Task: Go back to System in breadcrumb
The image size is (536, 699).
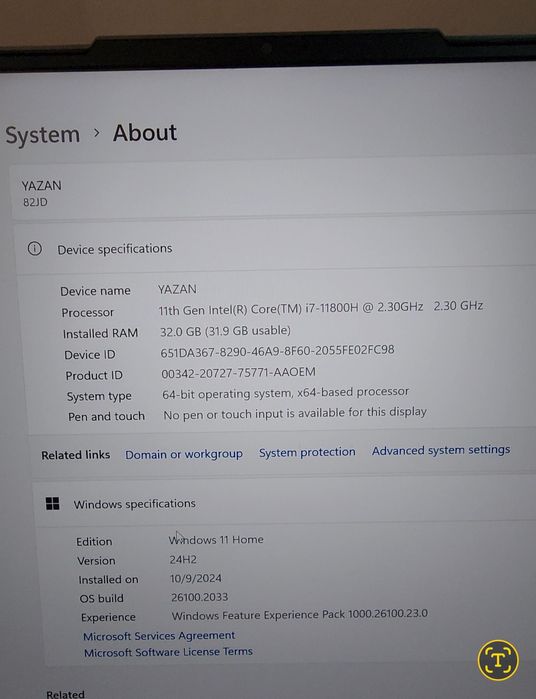Action: coord(43,135)
